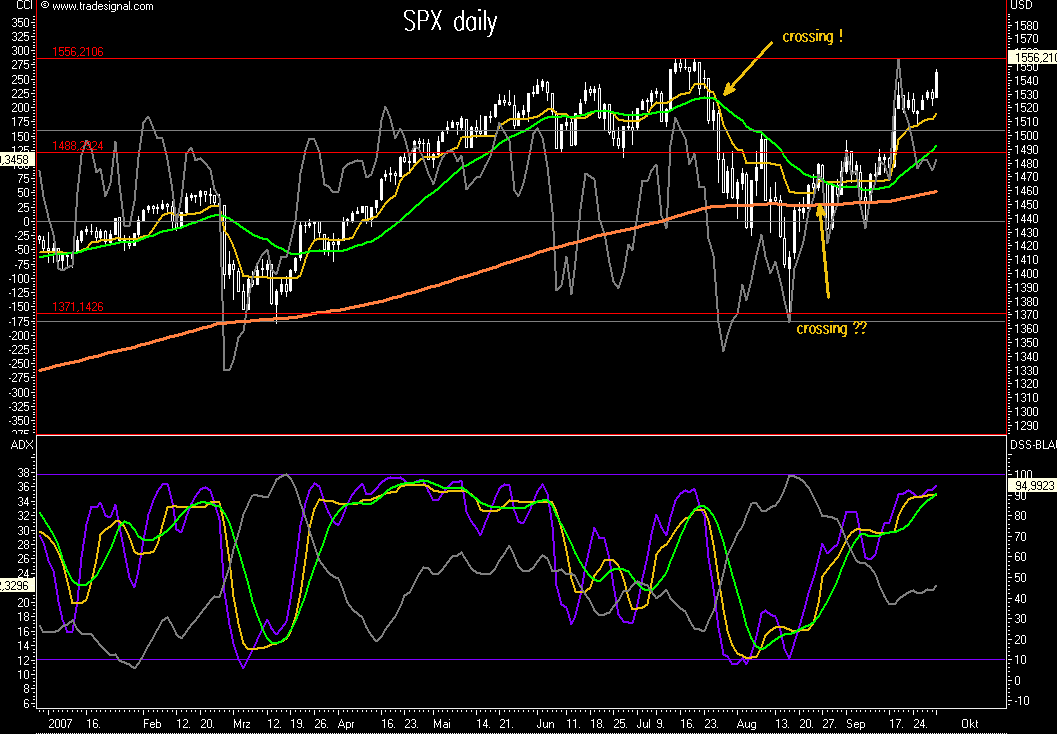The width and height of the screenshot is (1057, 734).
Task: Click the USD axis label at top right
Action: coord(1020,6)
